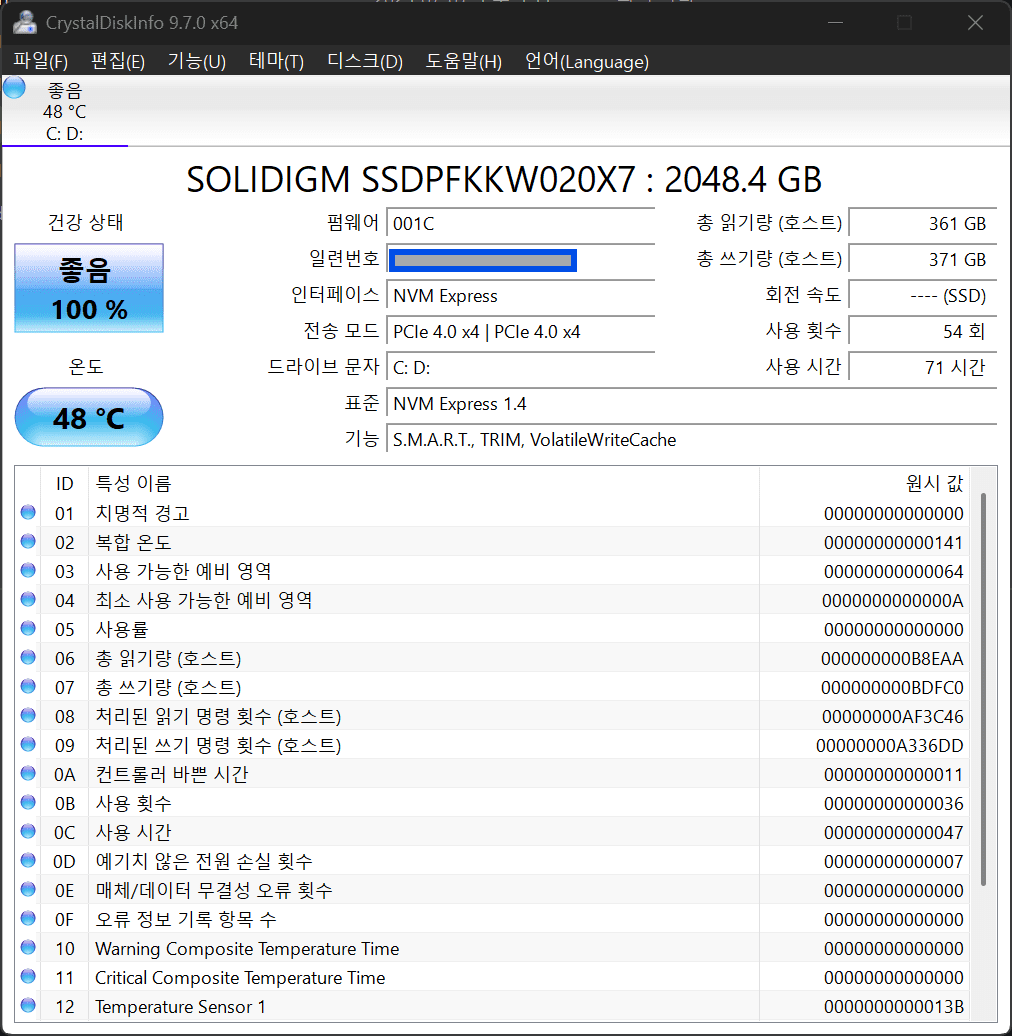Click the 드라이브 문자 field showing C: D:
This screenshot has height=1036, width=1012.
[x=521, y=367]
